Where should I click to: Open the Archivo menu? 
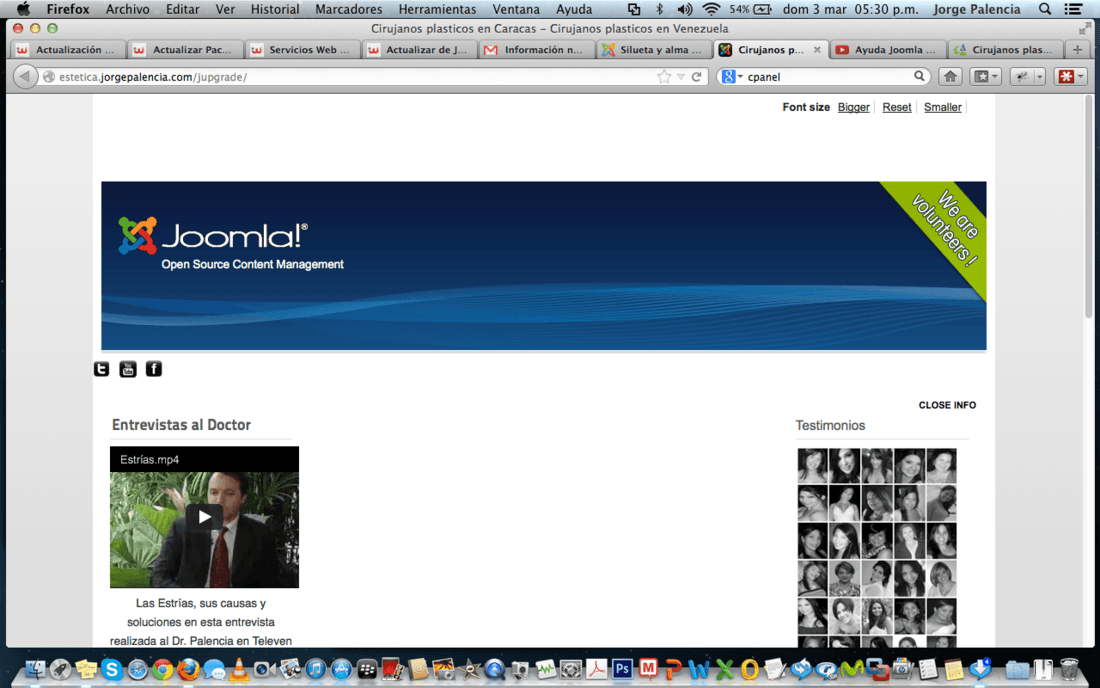coord(127,9)
